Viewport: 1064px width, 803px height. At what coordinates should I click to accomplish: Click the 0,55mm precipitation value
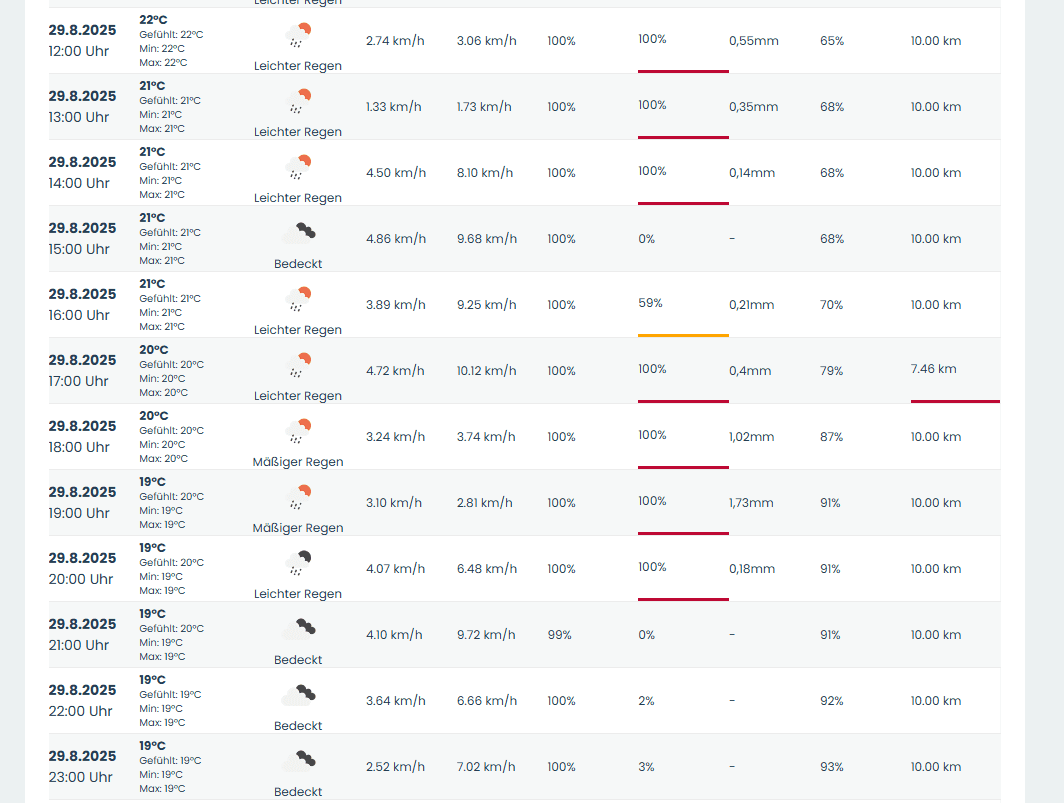click(x=754, y=41)
